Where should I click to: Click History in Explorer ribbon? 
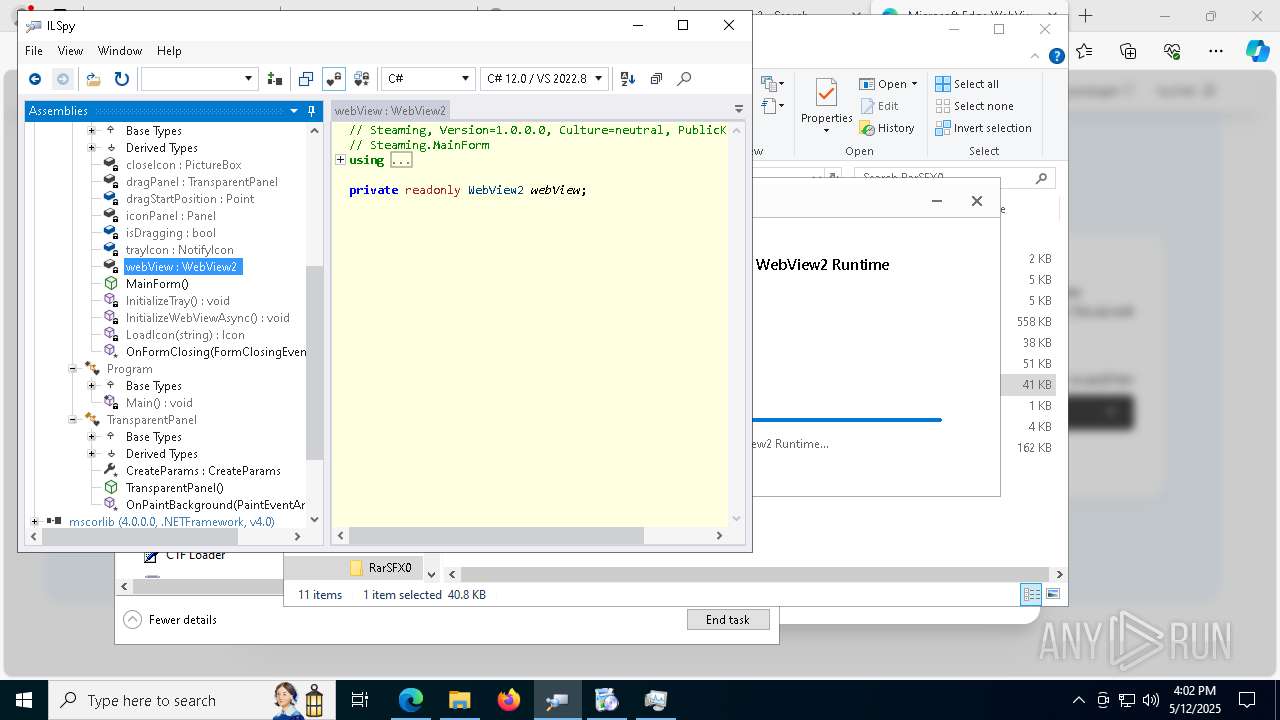[x=887, y=128]
